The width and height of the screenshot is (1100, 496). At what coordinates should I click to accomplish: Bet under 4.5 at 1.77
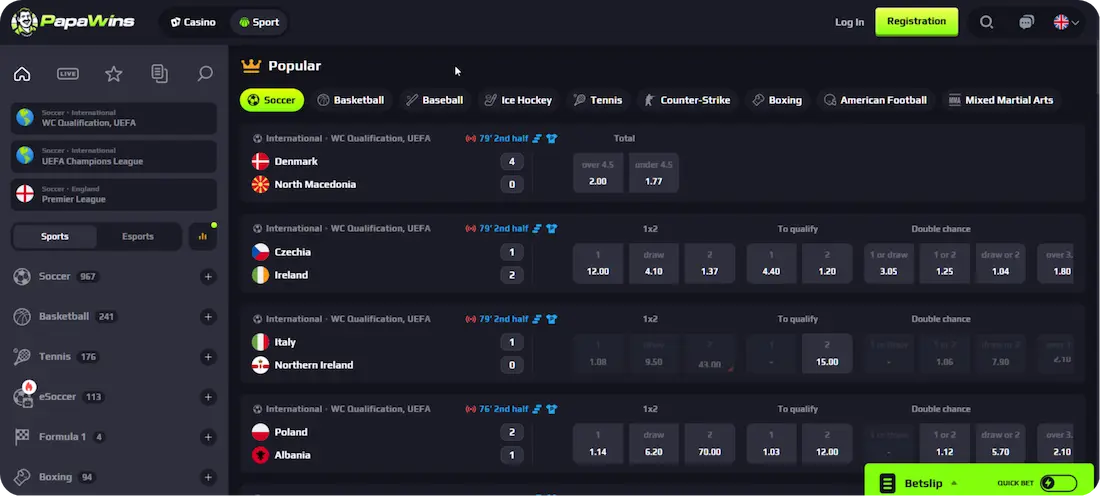point(653,173)
